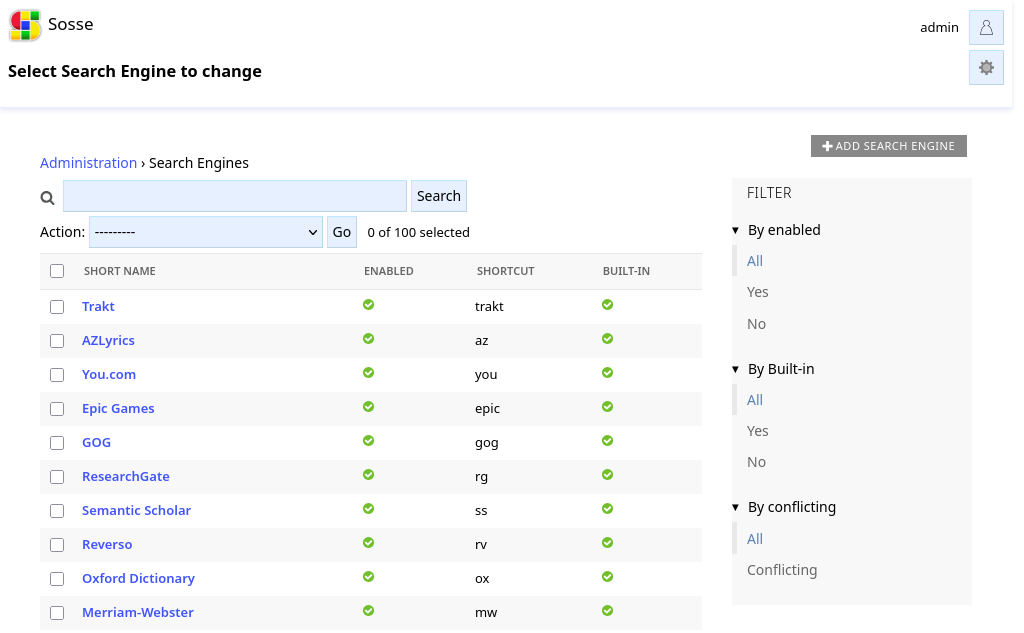Click enabled check icon for Epic Games
Viewport: 1024px width, 633px height.
coord(368,406)
